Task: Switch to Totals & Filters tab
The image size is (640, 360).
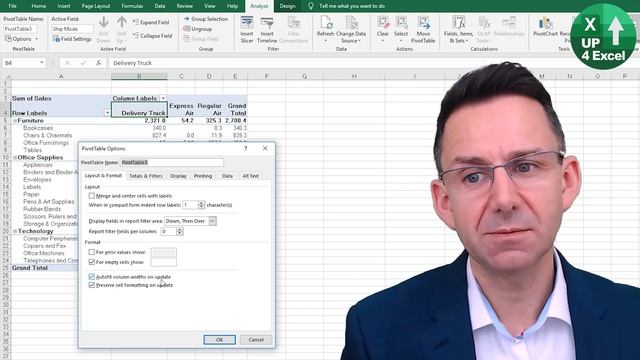Action: 146,176
